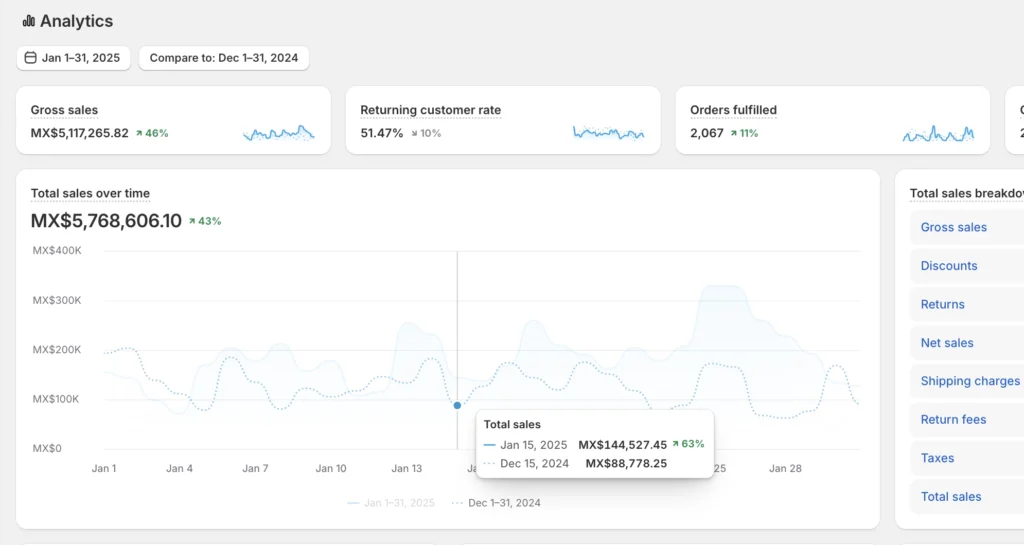This screenshot has height=545, width=1024.
Task: Click the calendar icon in date picker
Action: pos(31,57)
